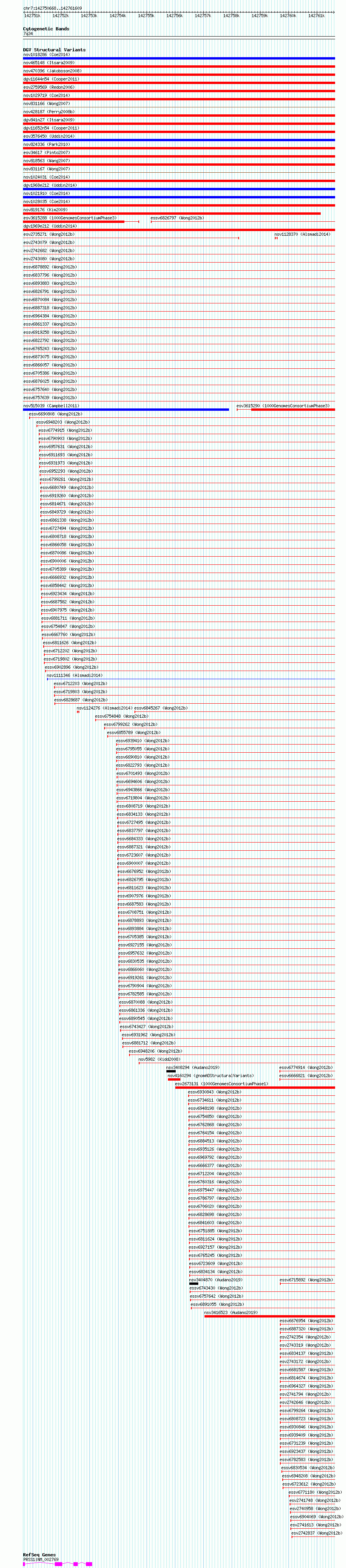Click the red bar of nsv3416523
Viewport: 346px width, 1568px height.
269,1317
